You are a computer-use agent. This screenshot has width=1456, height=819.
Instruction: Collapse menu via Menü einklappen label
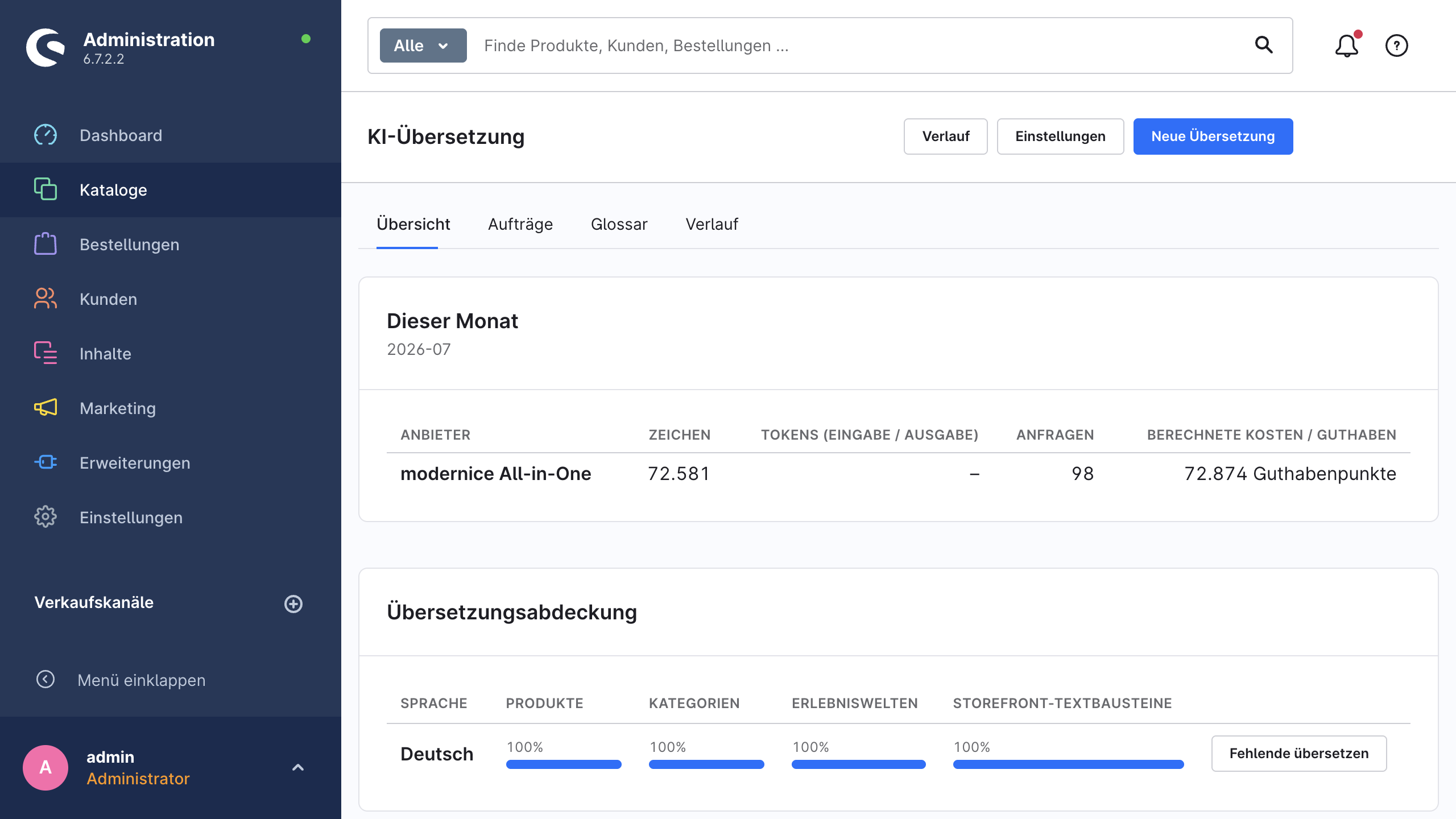(x=142, y=680)
